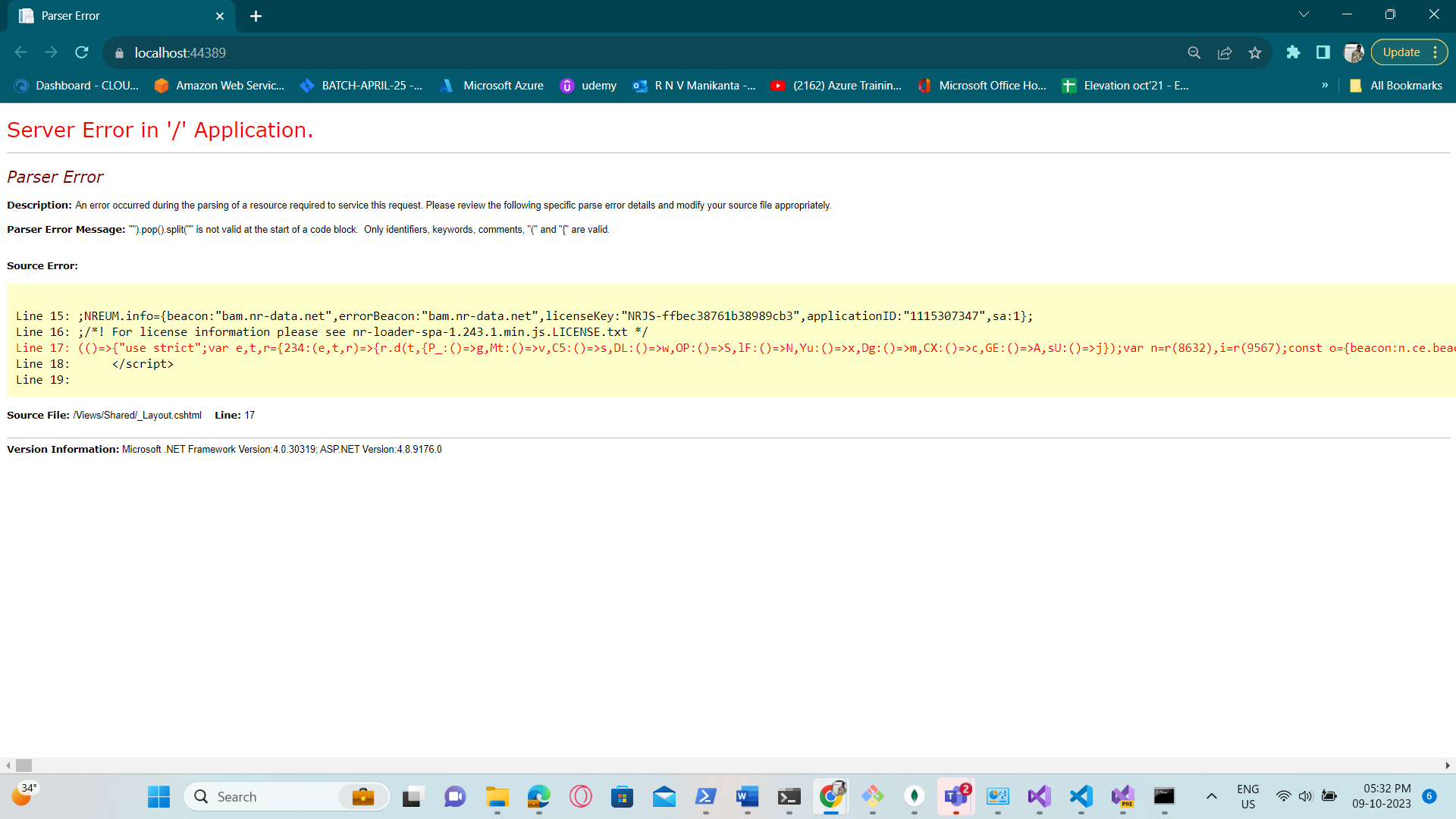Click the zoom magnifier in address bar
This screenshot has height=819, width=1456.
point(1194,52)
